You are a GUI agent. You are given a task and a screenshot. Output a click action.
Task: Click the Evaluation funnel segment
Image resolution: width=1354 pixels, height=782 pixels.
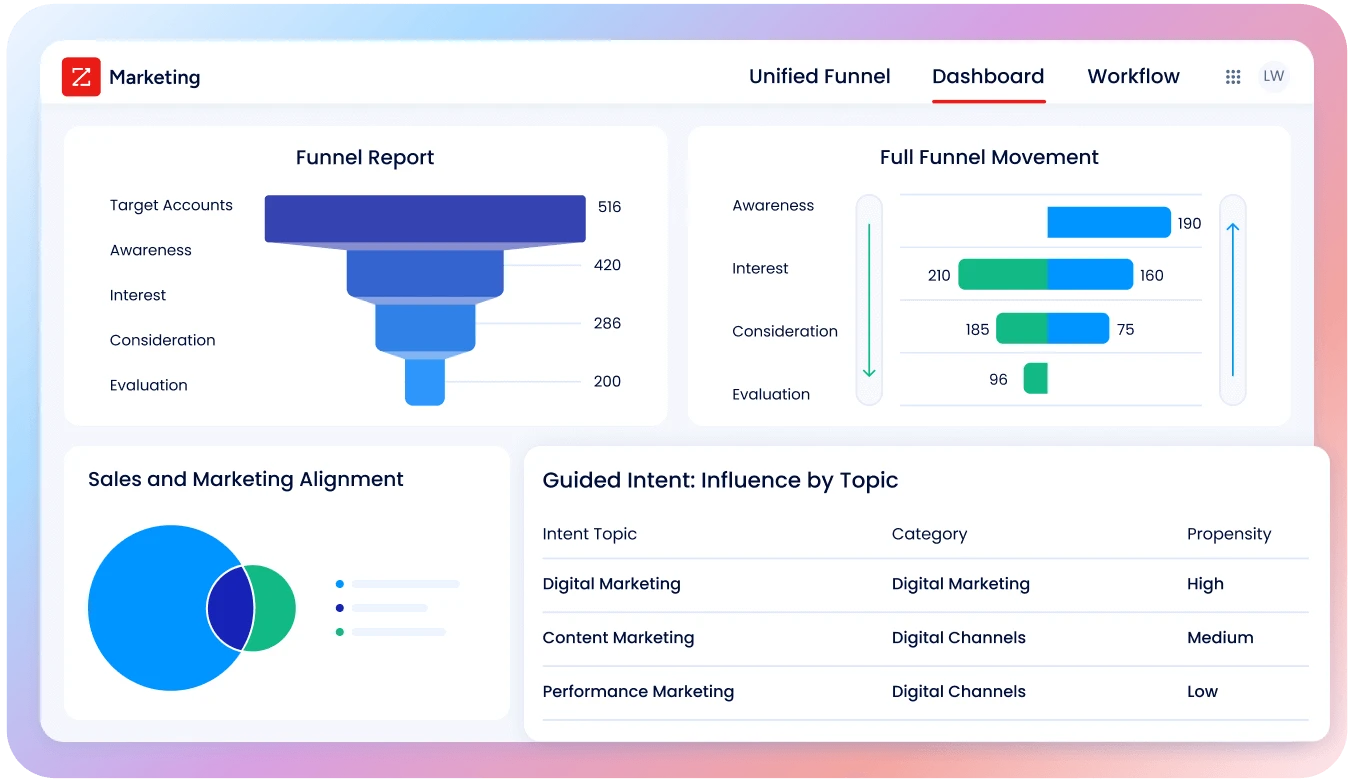425,382
